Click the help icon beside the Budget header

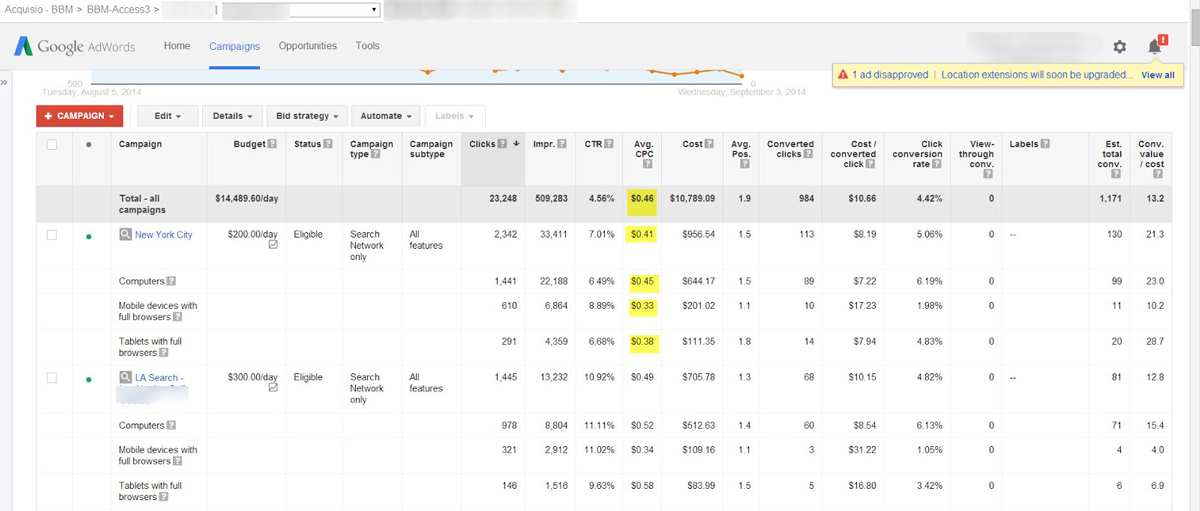tap(272, 144)
